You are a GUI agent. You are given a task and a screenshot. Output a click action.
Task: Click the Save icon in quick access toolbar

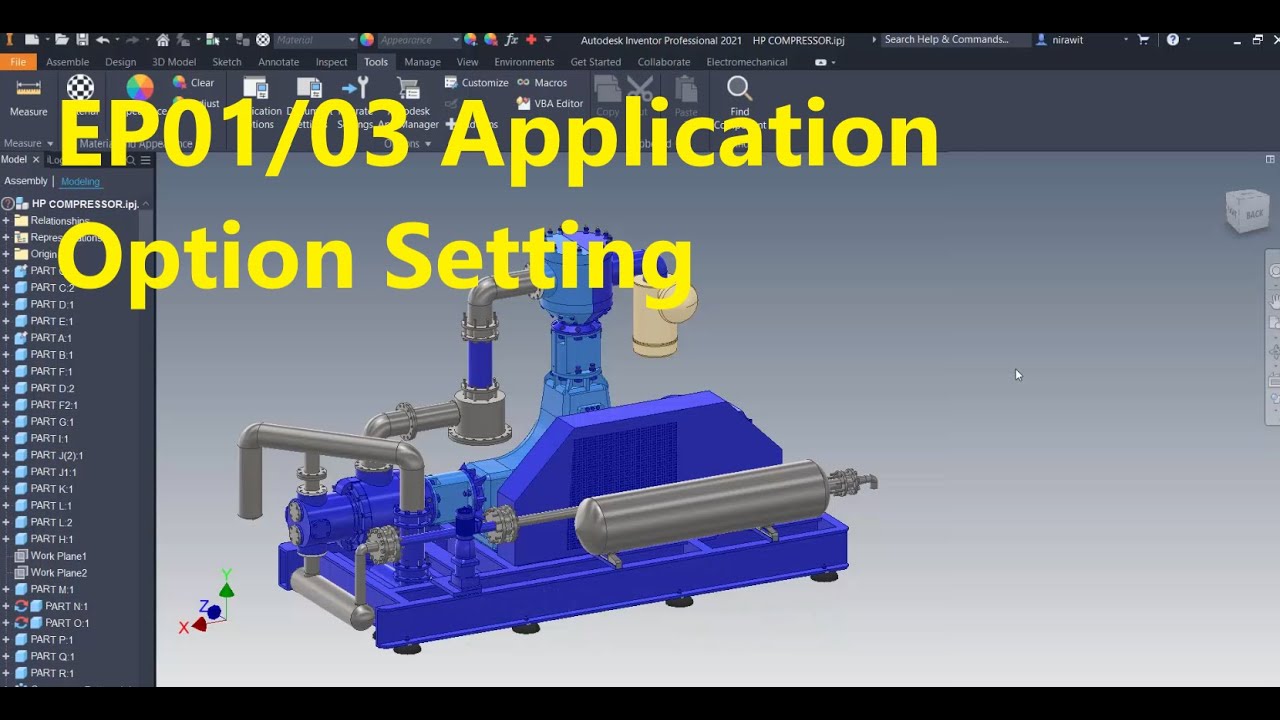(82, 40)
